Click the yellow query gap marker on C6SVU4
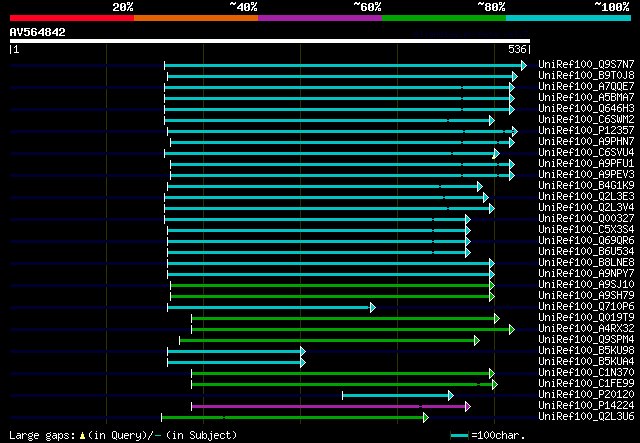Viewport: 640px width, 443px height. coord(493,156)
